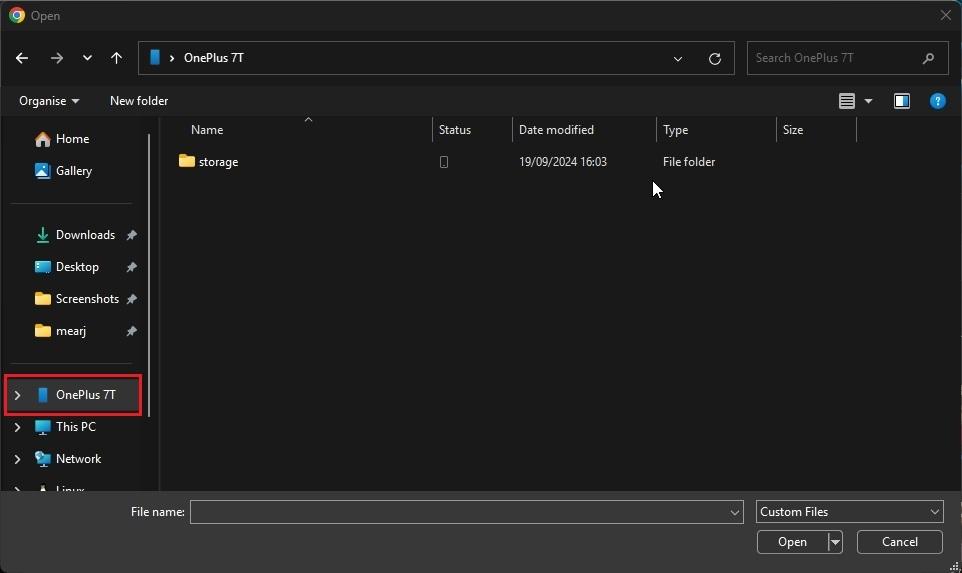This screenshot has height=573, width=962.
Task: Sort by the Status column
Action: point(455,129)
